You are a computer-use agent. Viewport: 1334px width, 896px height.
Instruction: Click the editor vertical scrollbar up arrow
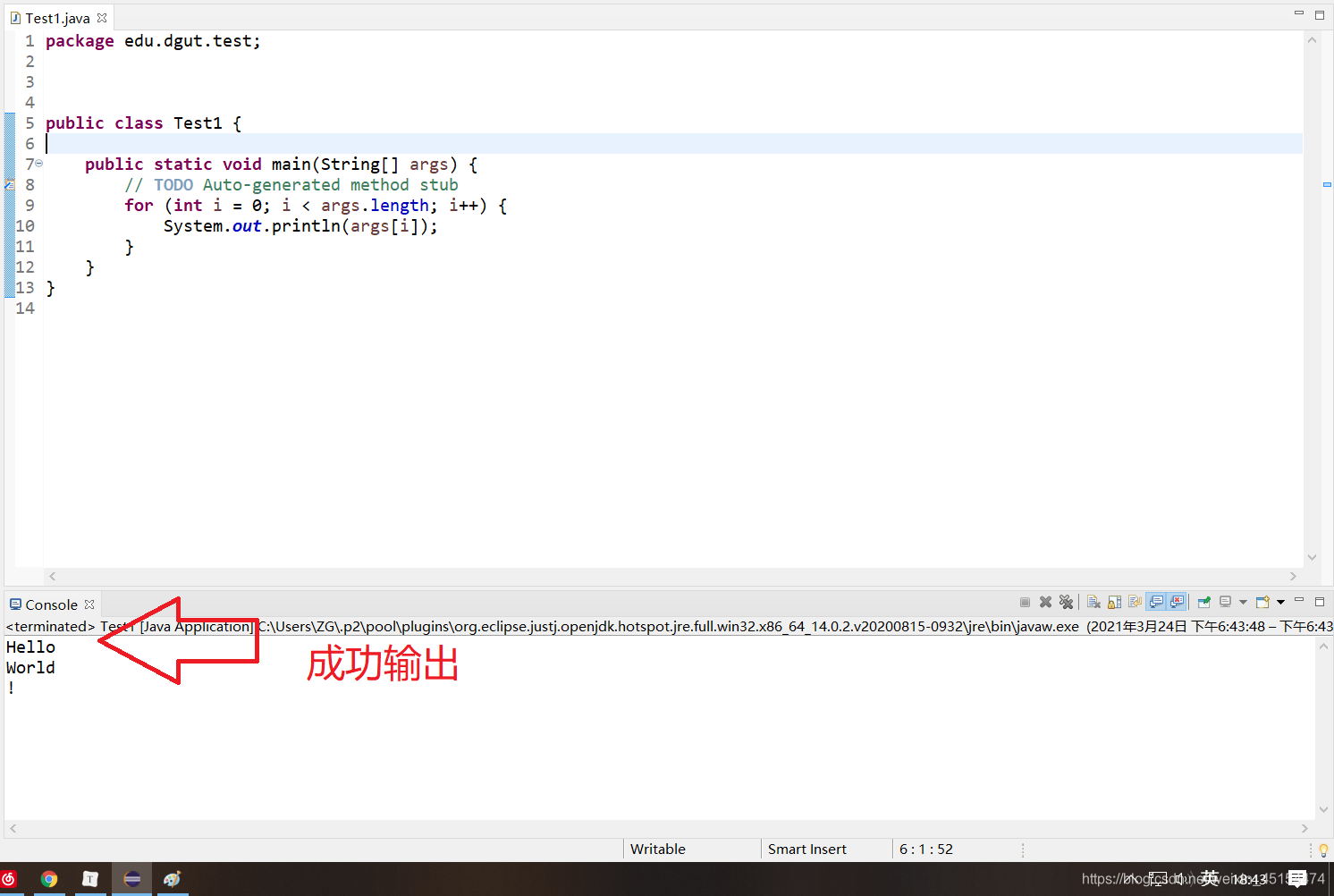click(x=1312, y=40)
